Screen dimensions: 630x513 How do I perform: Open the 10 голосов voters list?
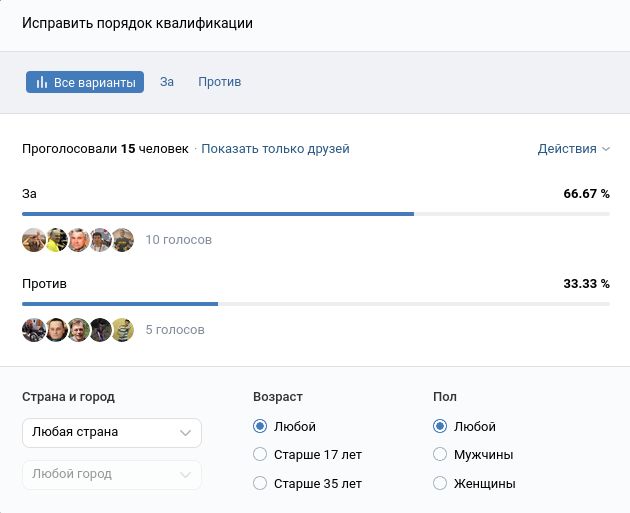point(178,240)
